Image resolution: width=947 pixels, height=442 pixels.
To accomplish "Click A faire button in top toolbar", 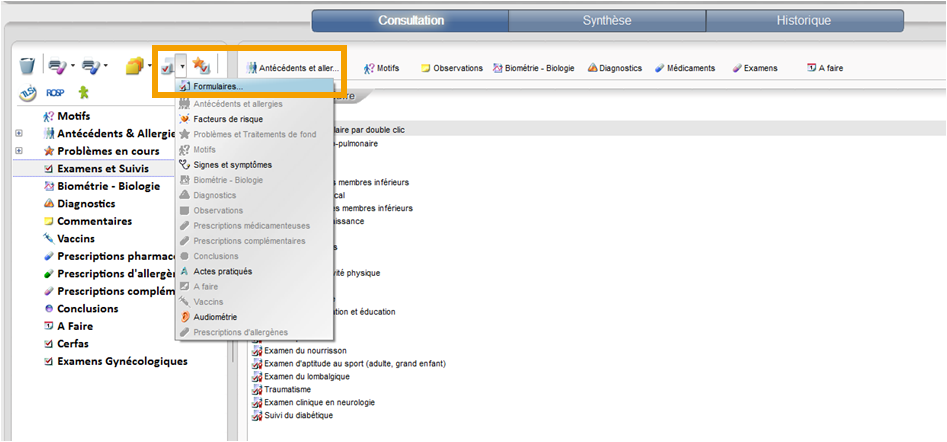I will click(x=825, y=68).
